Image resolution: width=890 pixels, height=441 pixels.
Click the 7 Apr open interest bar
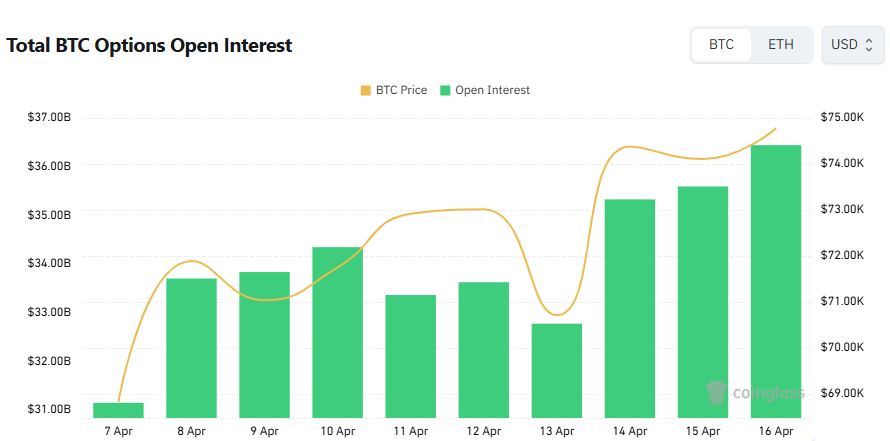tap(118, 409)
